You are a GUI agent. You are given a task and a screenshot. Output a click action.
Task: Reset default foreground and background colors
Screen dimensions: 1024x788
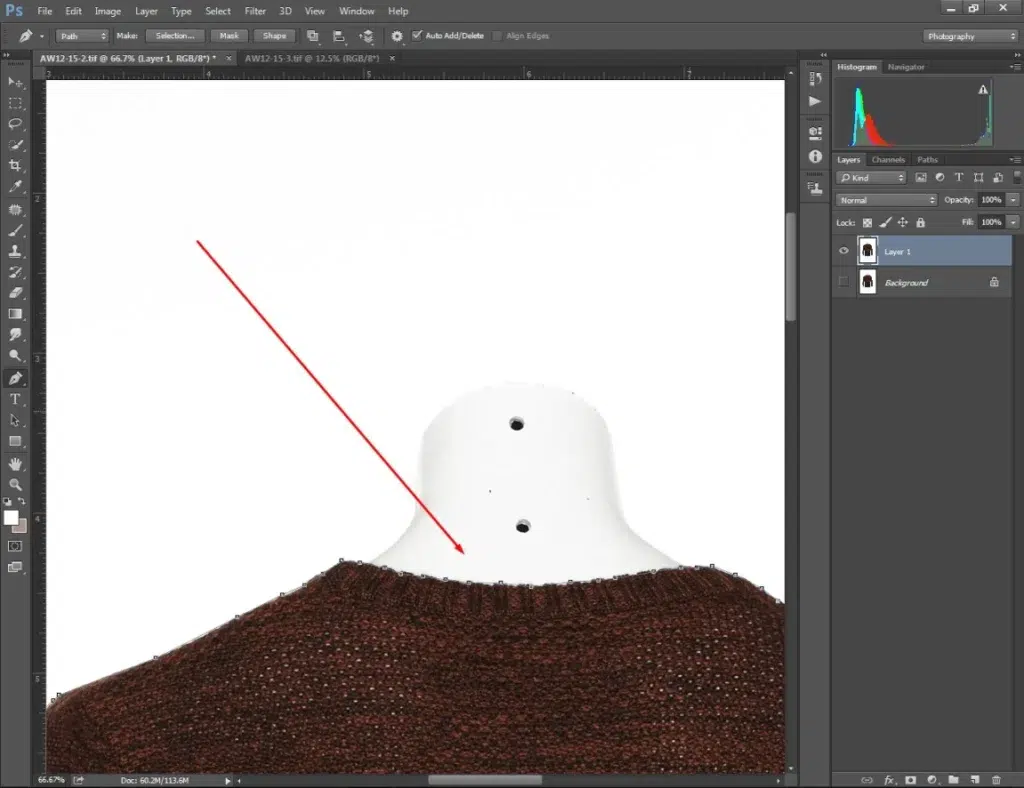tap(7, 501)
